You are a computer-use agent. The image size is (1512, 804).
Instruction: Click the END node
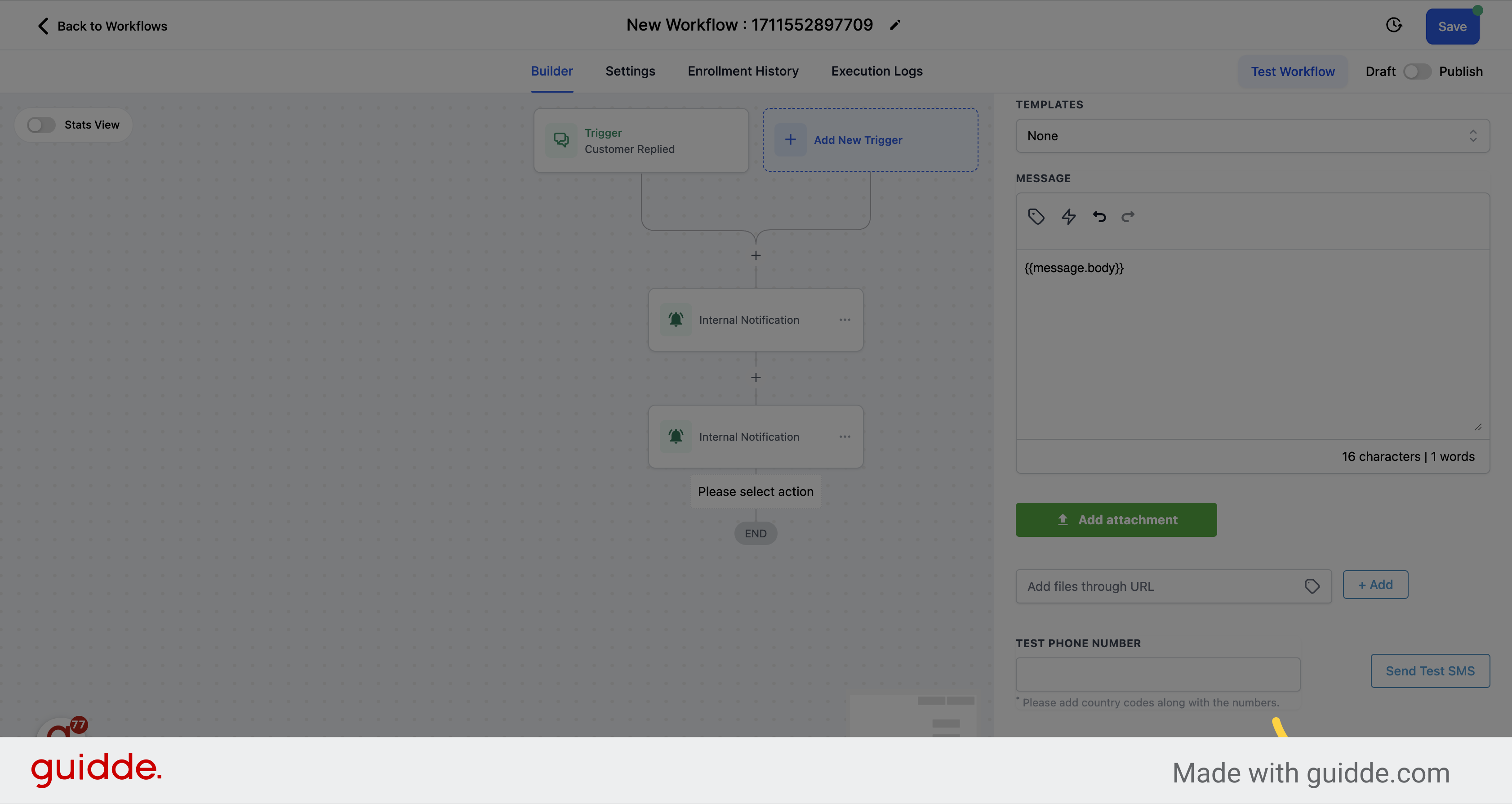point(756,533)
